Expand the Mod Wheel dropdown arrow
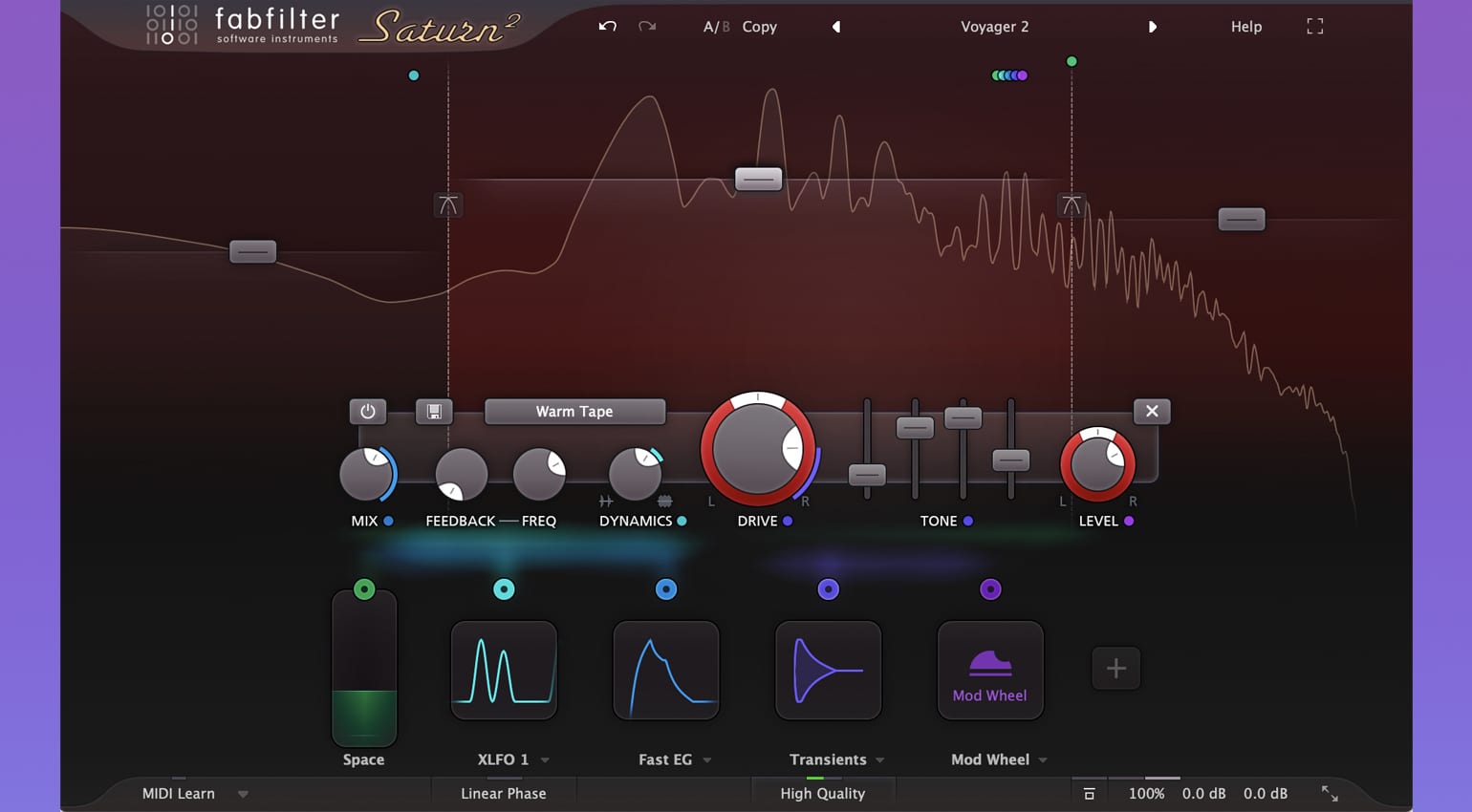This screenshot has height=812, width=1472. 1043,760
